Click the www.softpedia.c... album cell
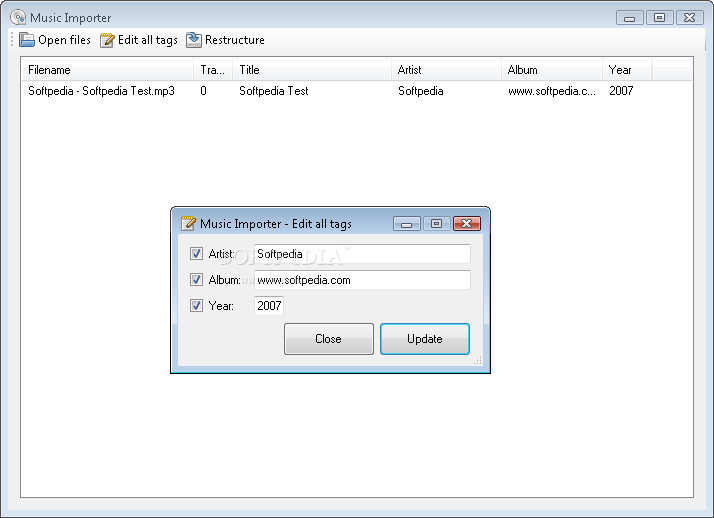This screenshot has height=518, width=714. 552,91
